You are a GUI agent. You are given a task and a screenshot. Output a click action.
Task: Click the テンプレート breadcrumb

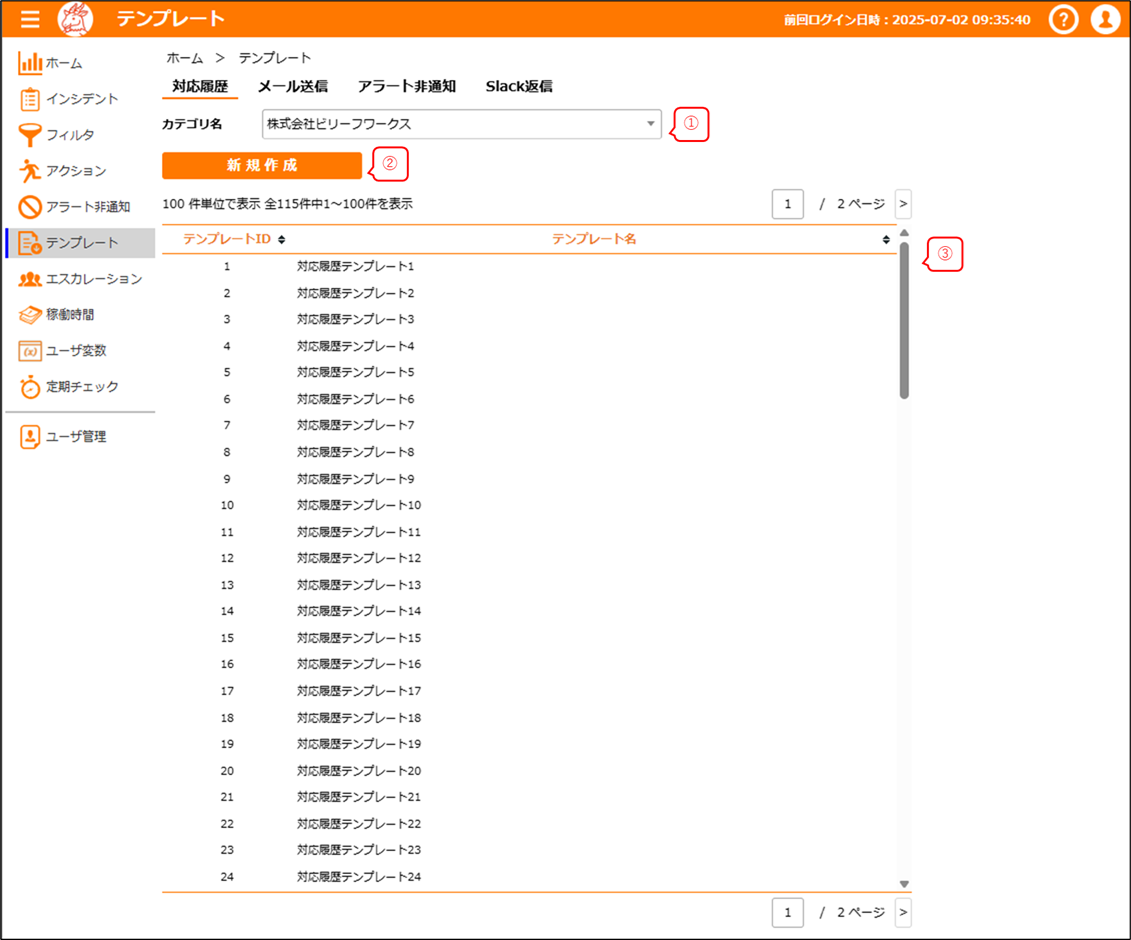coord(275,58)
